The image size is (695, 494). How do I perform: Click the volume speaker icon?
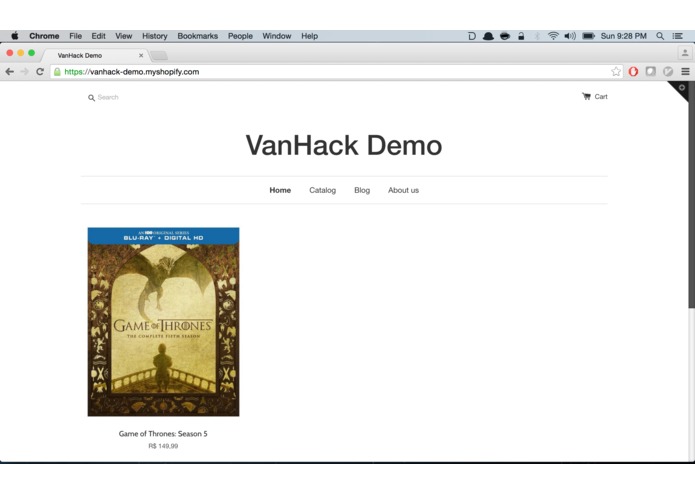(x=570, y=36)
